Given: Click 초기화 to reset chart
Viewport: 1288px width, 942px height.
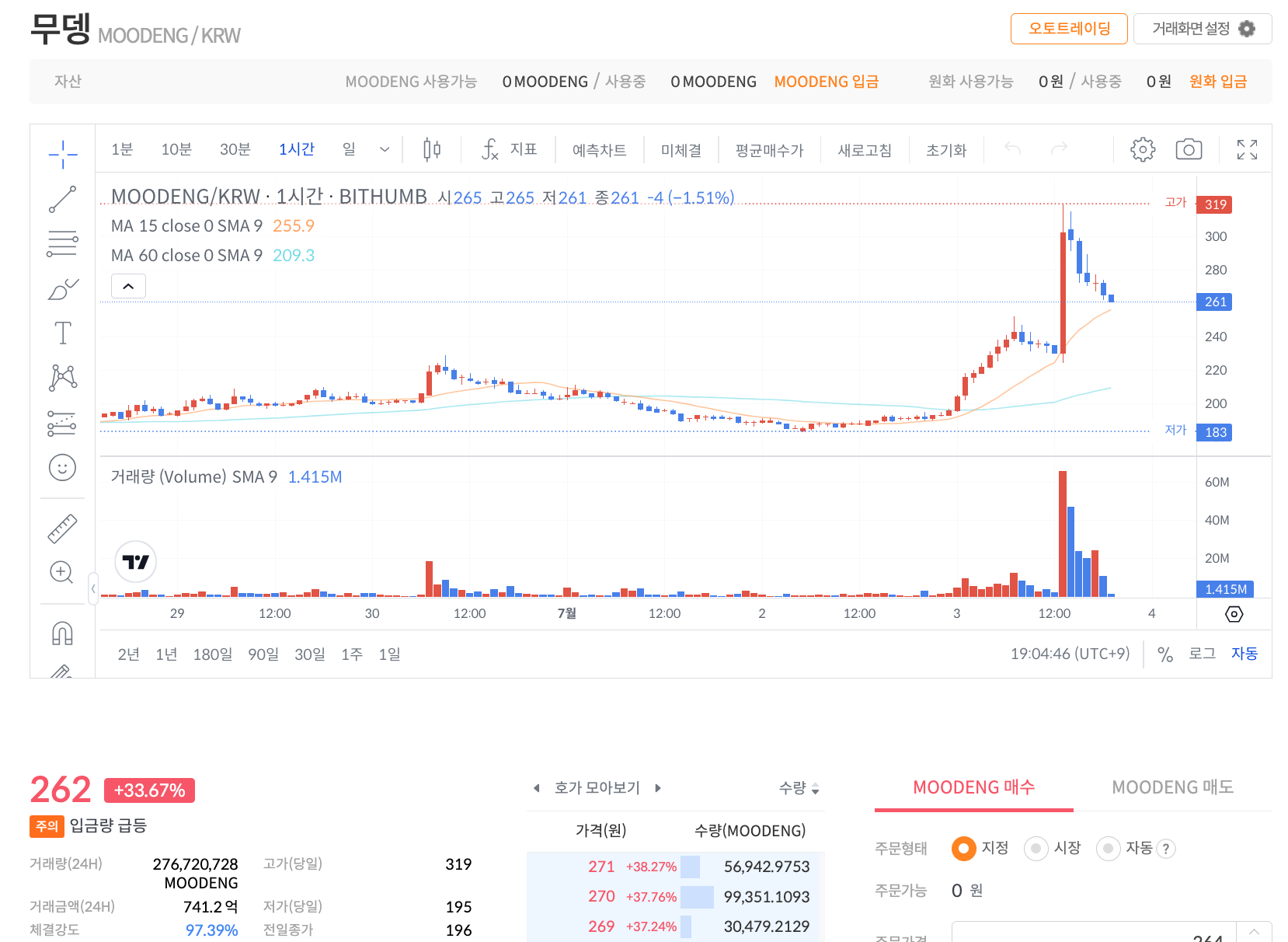Looking at the screenshot, I should 946,150.
